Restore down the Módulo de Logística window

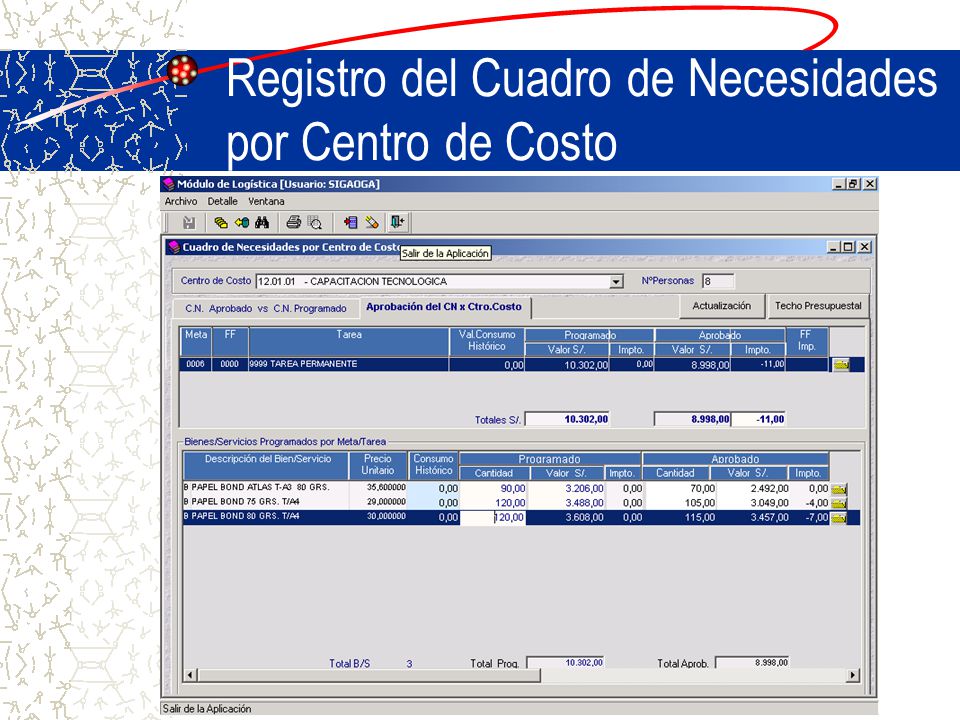pyautogui.click(x=853, y=184)
